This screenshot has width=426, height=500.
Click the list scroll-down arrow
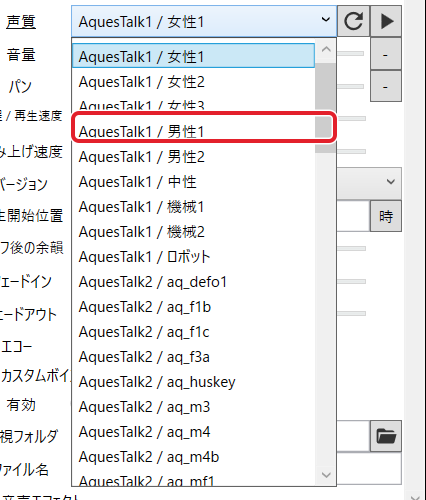[326, 474]
